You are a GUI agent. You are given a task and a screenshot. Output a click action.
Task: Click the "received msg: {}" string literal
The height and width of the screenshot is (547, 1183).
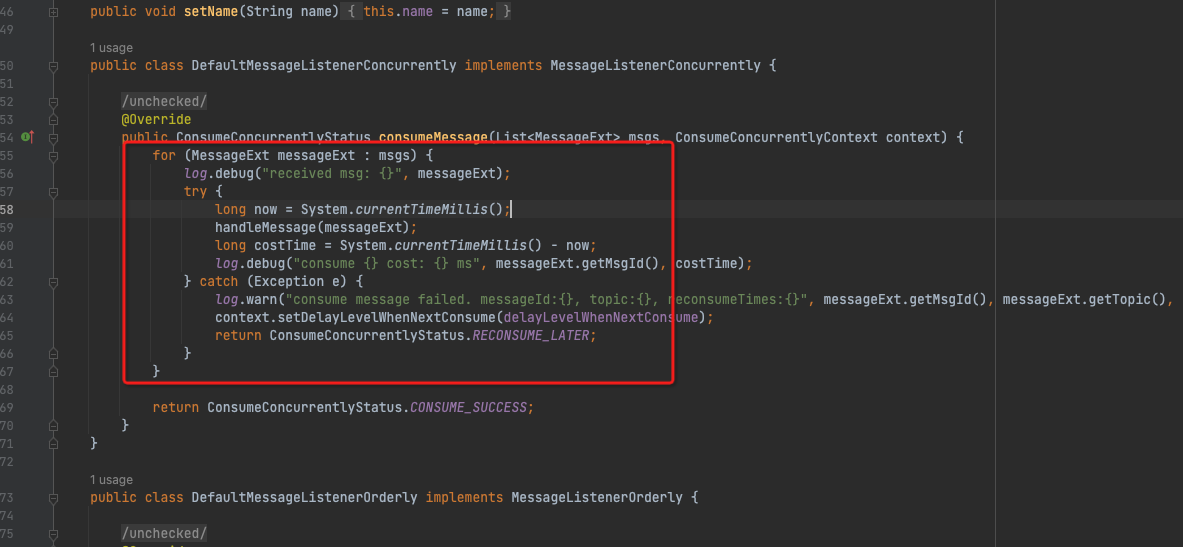tap(331, 174)
